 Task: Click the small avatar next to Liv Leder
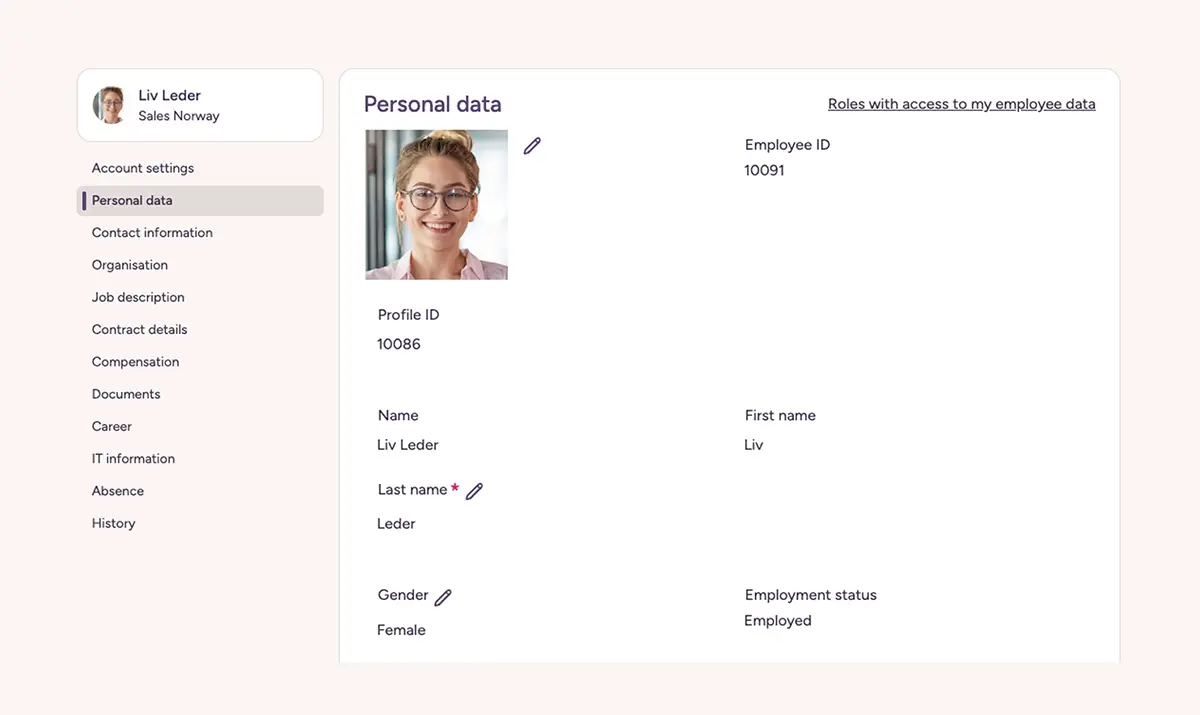pyautogui.click(x=109, y=105)
